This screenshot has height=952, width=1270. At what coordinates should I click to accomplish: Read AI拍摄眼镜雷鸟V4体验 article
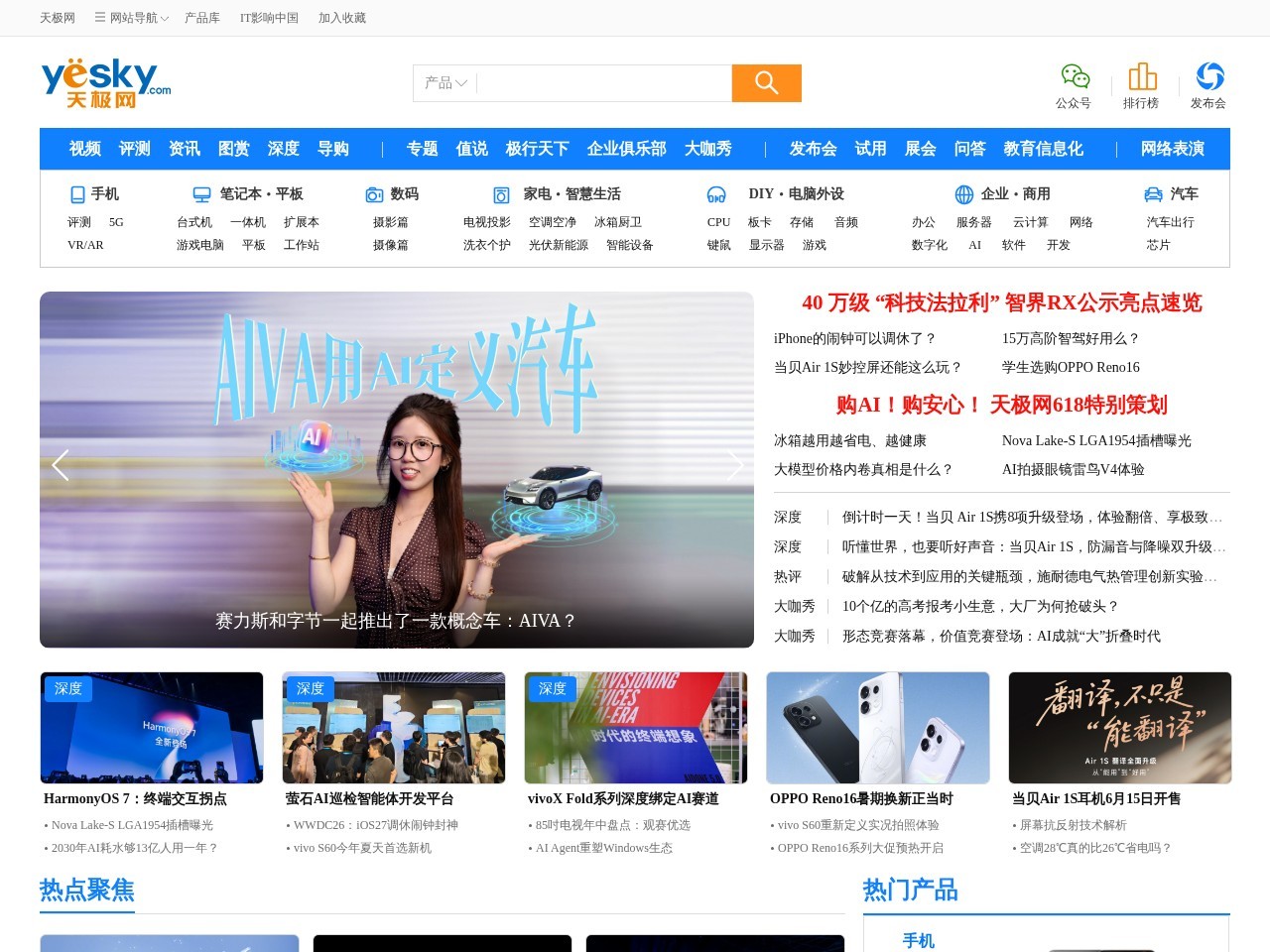tap(1074, 470)
